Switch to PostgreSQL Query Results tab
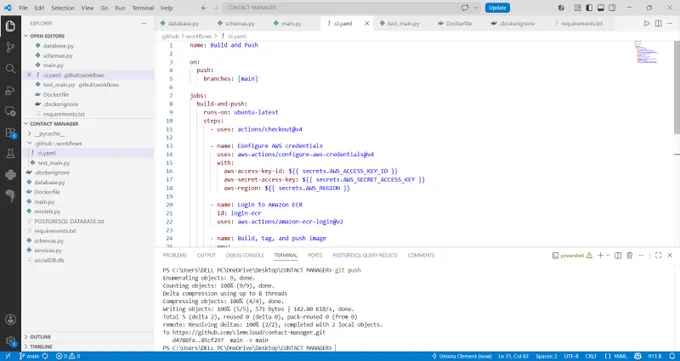The width and height of the screenshot is (680, 361). tap(365, 255)
